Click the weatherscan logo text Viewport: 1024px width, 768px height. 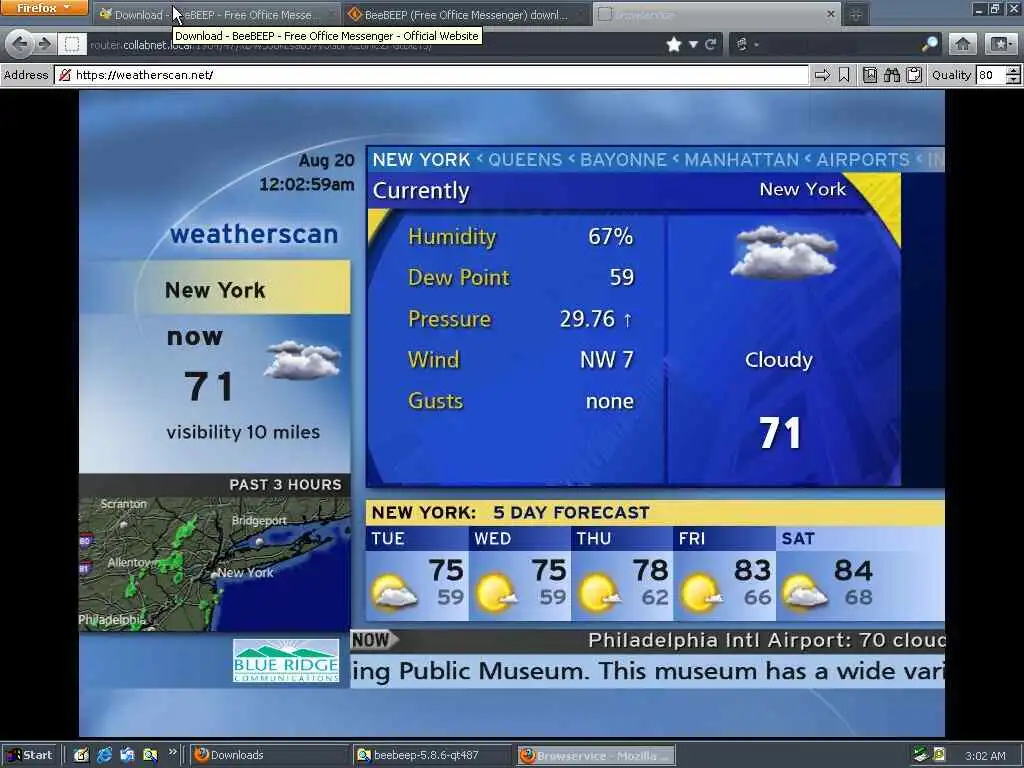point(254,234)
